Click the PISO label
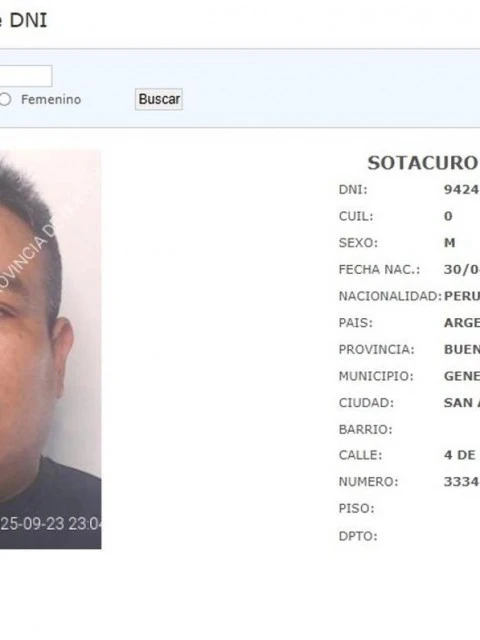This screenshot has height=640, width=480. [x=357, y=509]
